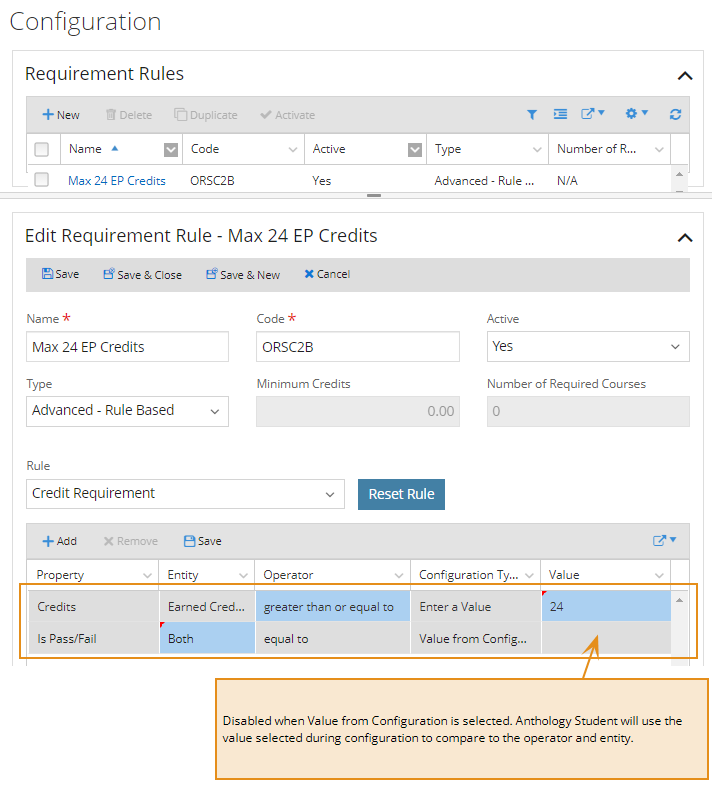The image size is (712, 791).
Task: Open the Max 24 EP Credits link
Action: [x=117, y=181]
